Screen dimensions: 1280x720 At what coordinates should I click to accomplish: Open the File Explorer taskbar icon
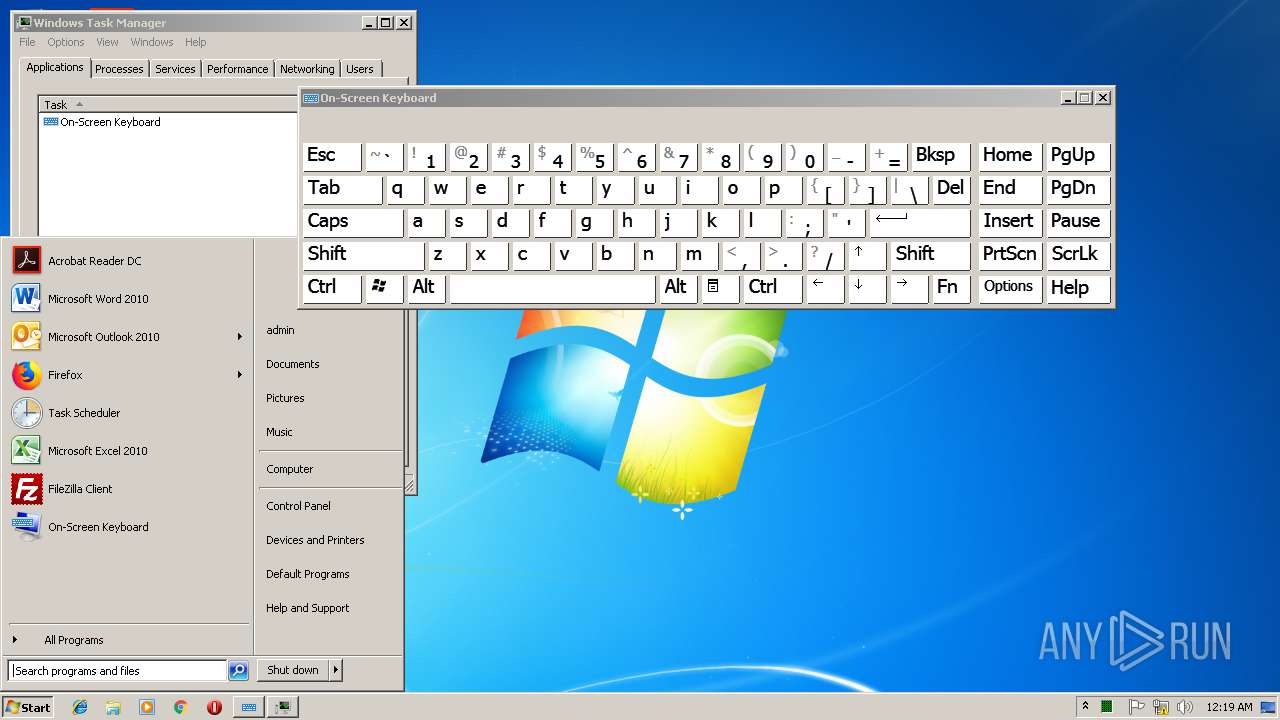click(113, 707)
